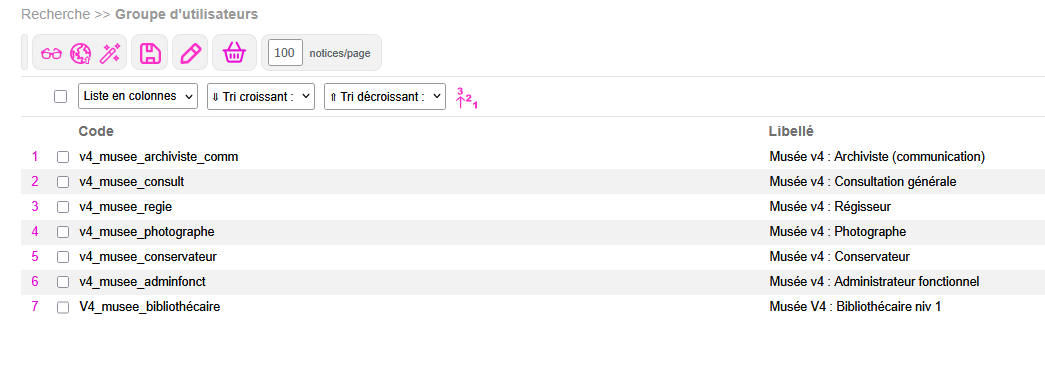Check the box for v4_musee_archiviste_comm

[63, 157]
